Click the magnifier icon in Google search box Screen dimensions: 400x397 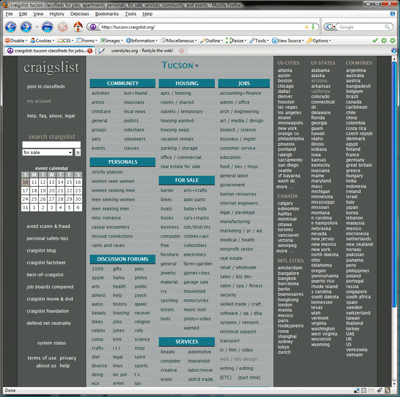pos(388,27)
